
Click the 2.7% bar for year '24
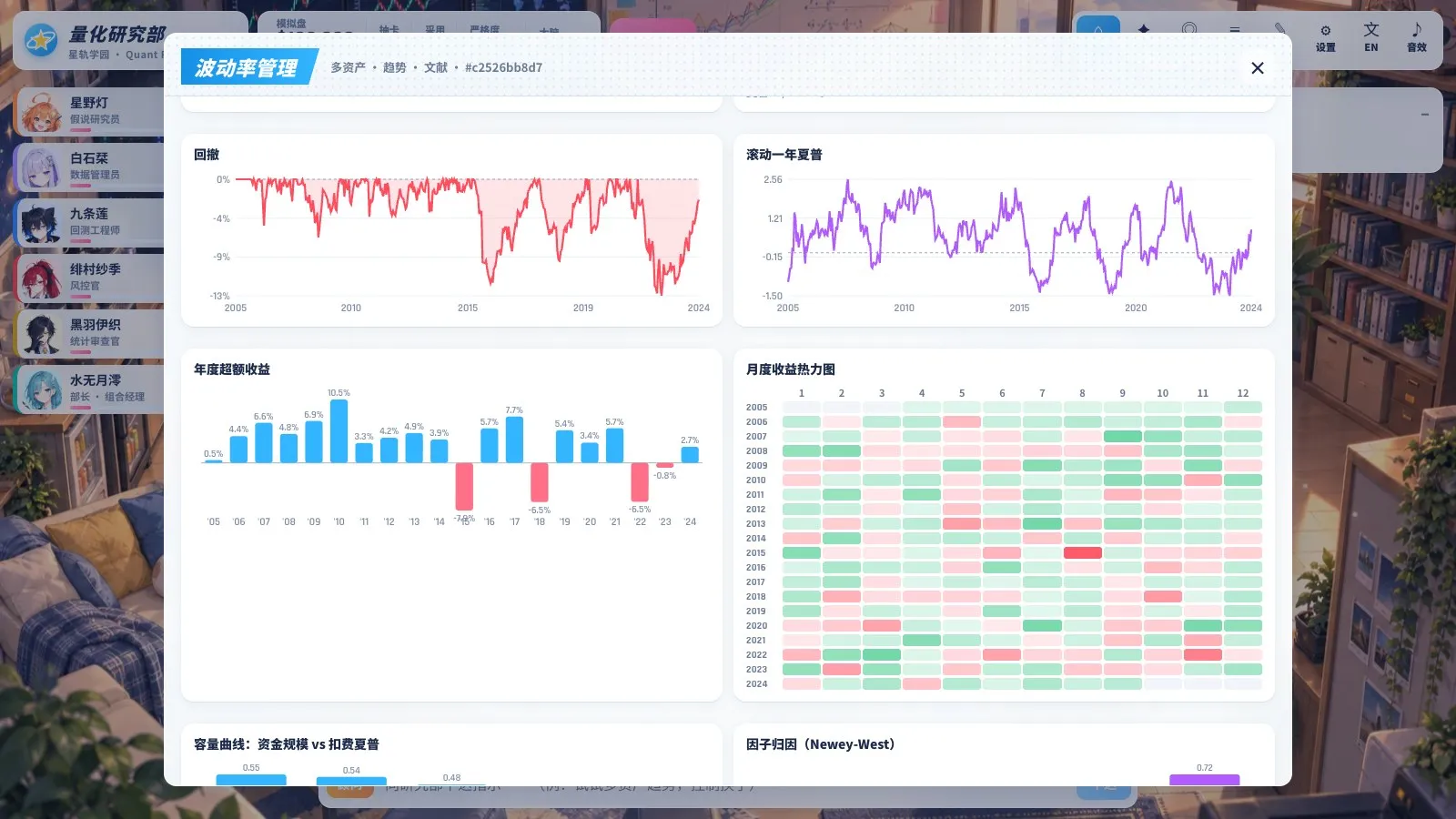click(690, 455)
